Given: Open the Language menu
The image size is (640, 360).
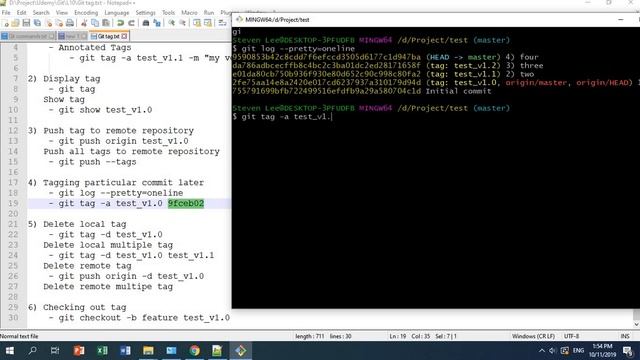Looking at the screenshot, I should (117, 13).
